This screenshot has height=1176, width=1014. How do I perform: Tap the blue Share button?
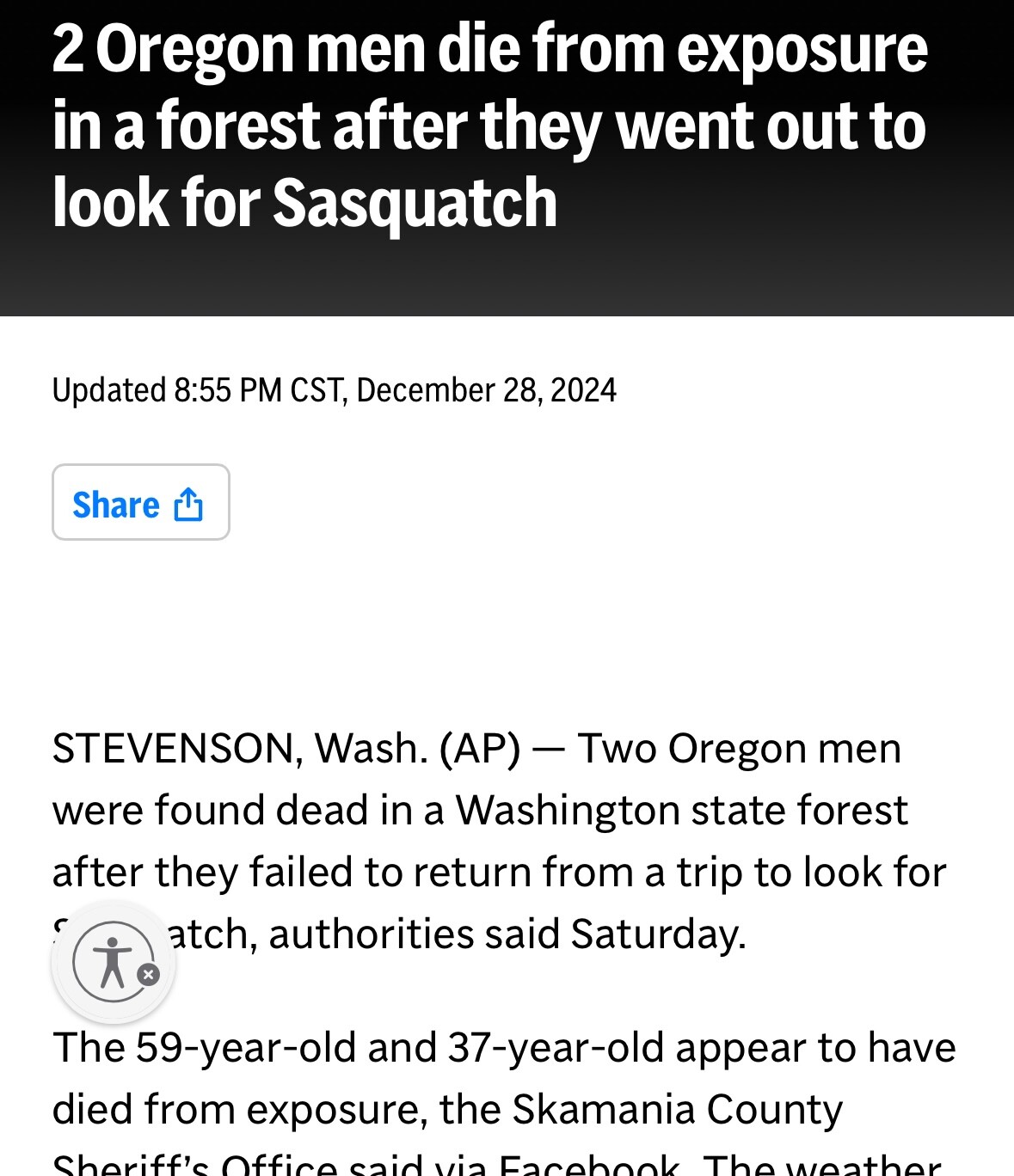[x=140, y=503]
